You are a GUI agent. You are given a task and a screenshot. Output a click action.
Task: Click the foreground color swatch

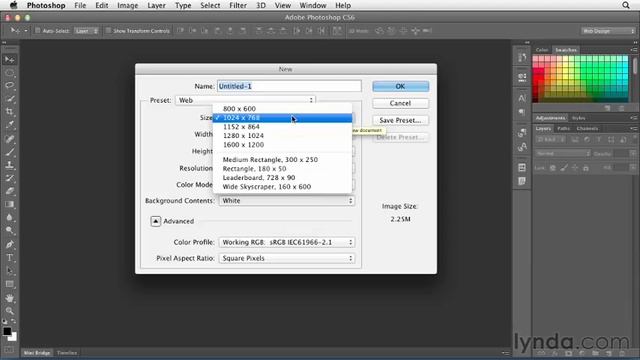coord(7,331)
